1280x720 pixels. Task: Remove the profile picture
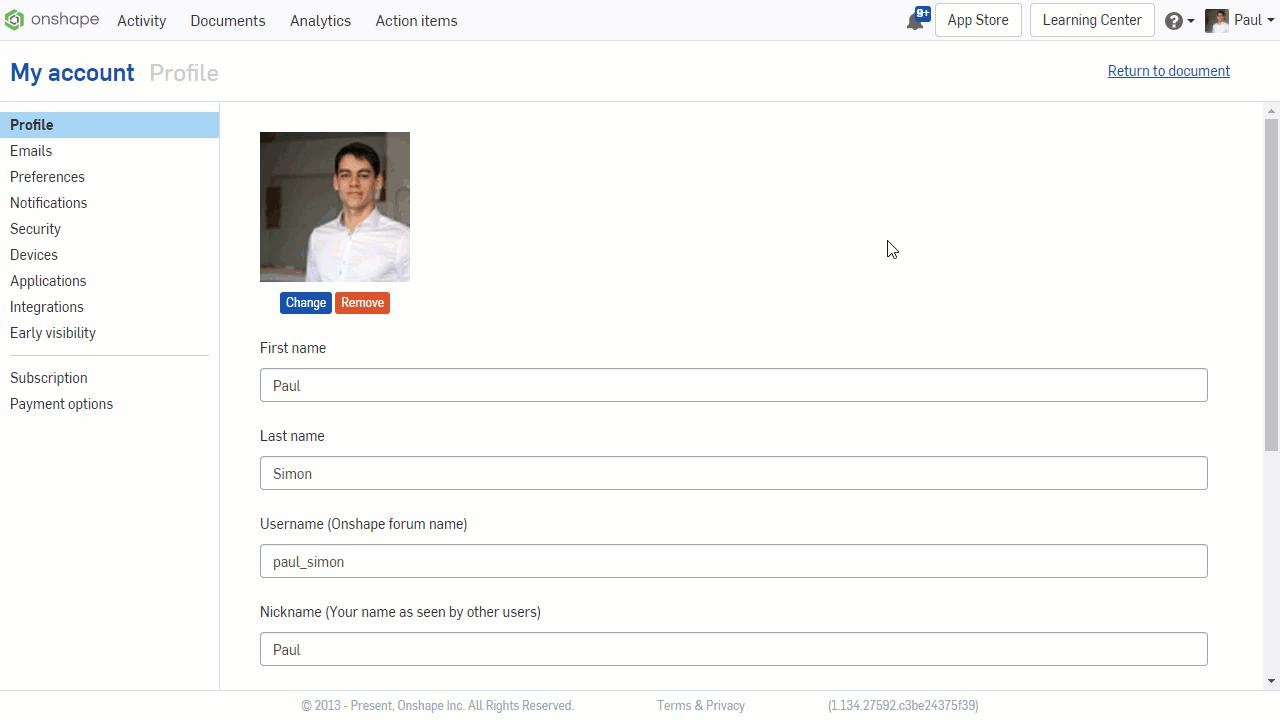[x=362, y=303]
